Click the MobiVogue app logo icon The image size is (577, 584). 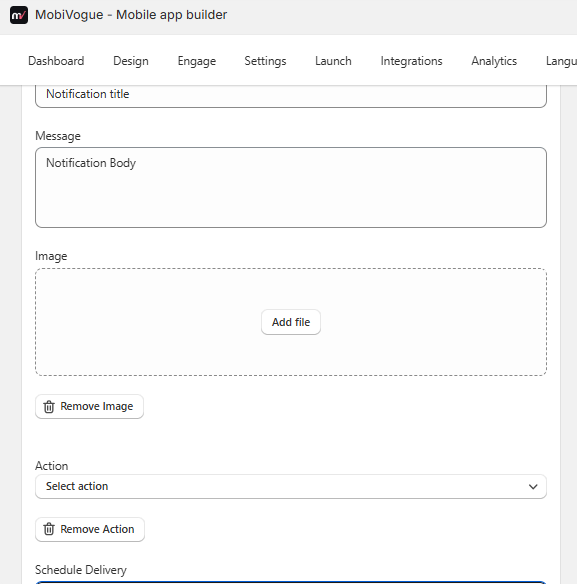19,15
